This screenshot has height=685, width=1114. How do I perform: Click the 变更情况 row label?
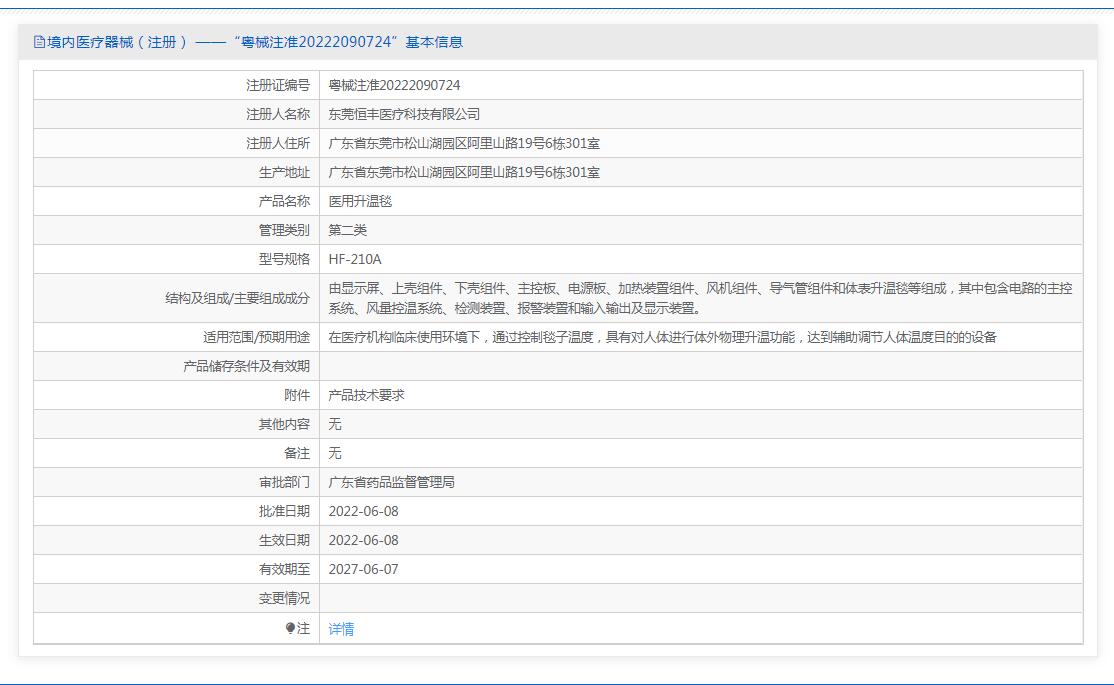point(284,598)
